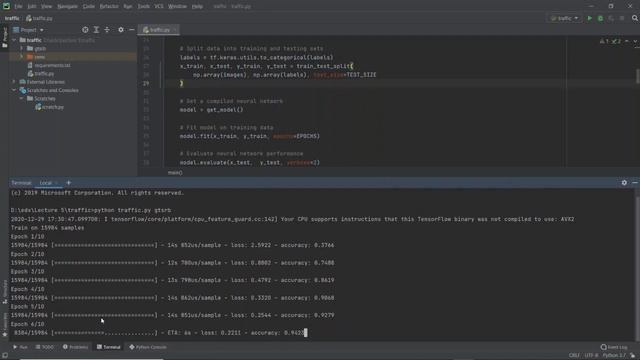
Task: Add a new terminal session with plus
Action: (x=68, y=183)
